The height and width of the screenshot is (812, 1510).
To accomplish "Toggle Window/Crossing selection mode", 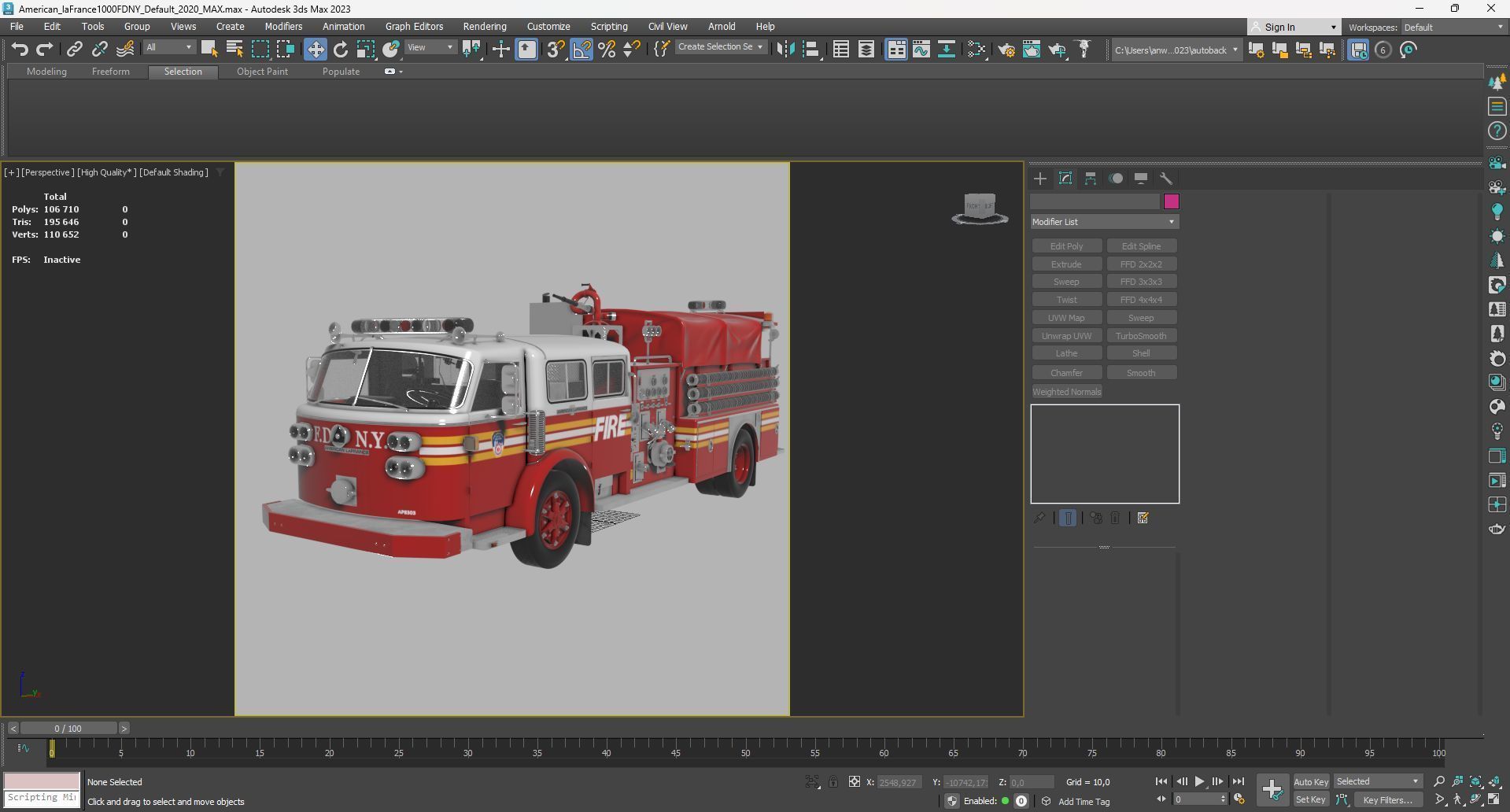I will pos(285,50).
